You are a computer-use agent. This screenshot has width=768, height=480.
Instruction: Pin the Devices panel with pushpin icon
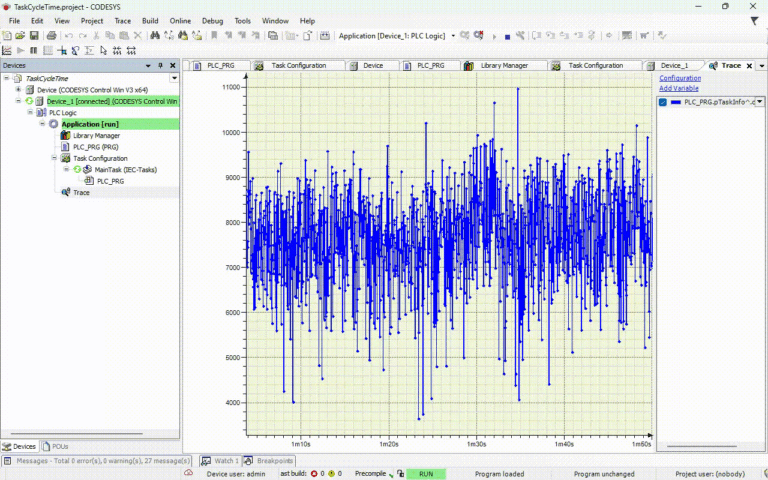[x=160, y=66]
